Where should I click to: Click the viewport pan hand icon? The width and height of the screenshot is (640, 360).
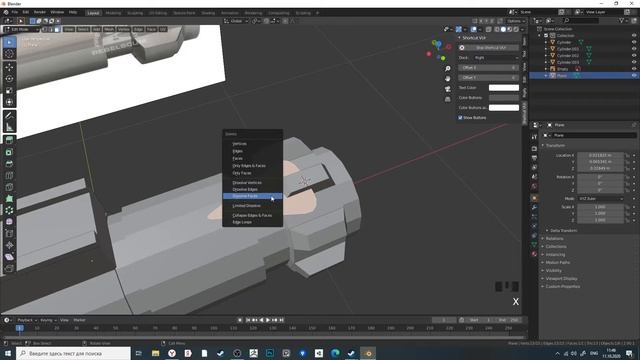tap(448, 78)
